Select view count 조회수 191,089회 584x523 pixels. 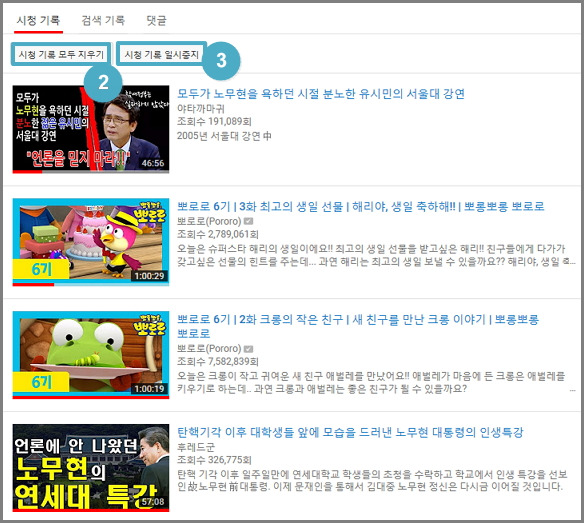coord(214,121)
